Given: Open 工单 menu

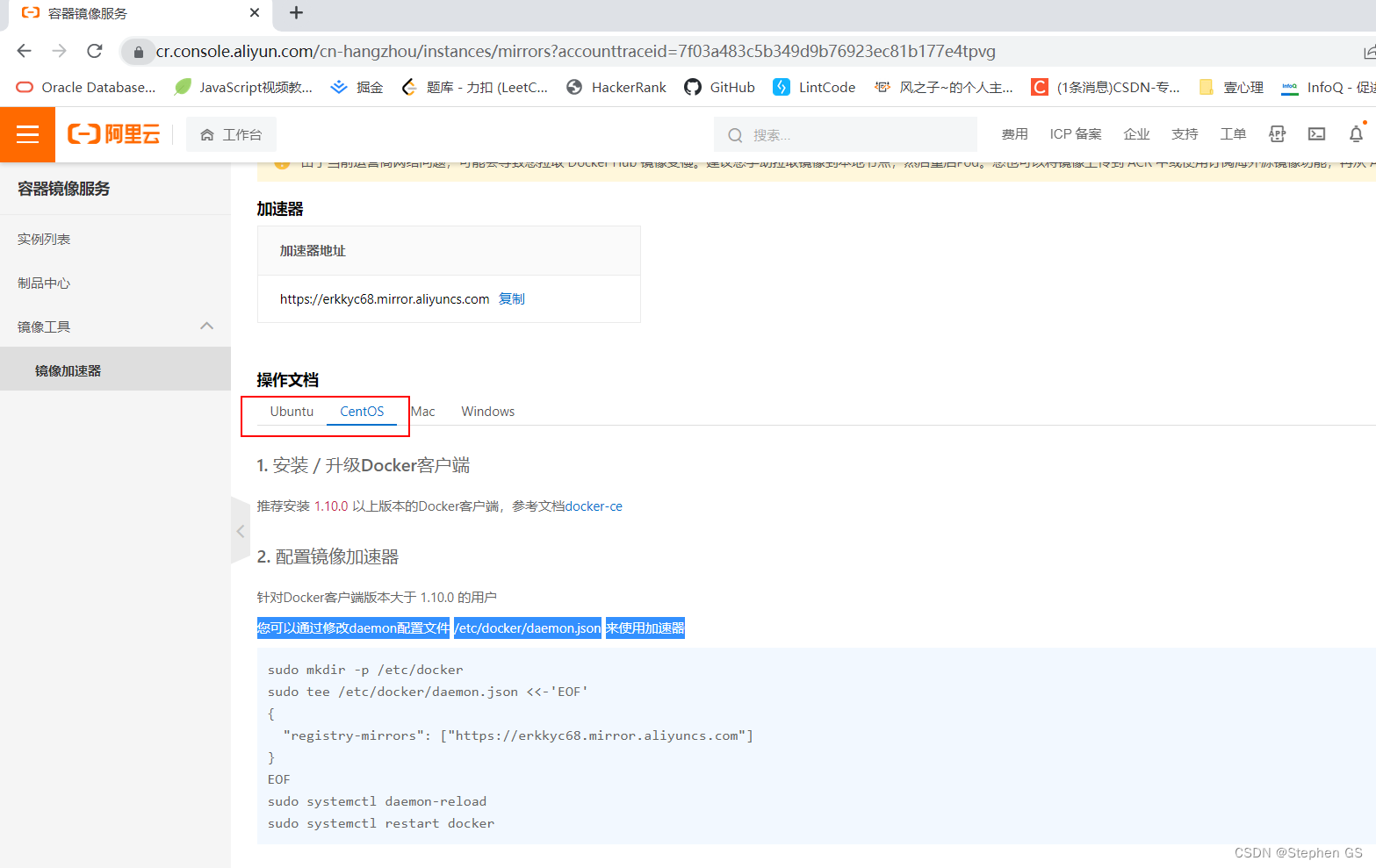Looking at the screenshot, I should click(1233, 134).
